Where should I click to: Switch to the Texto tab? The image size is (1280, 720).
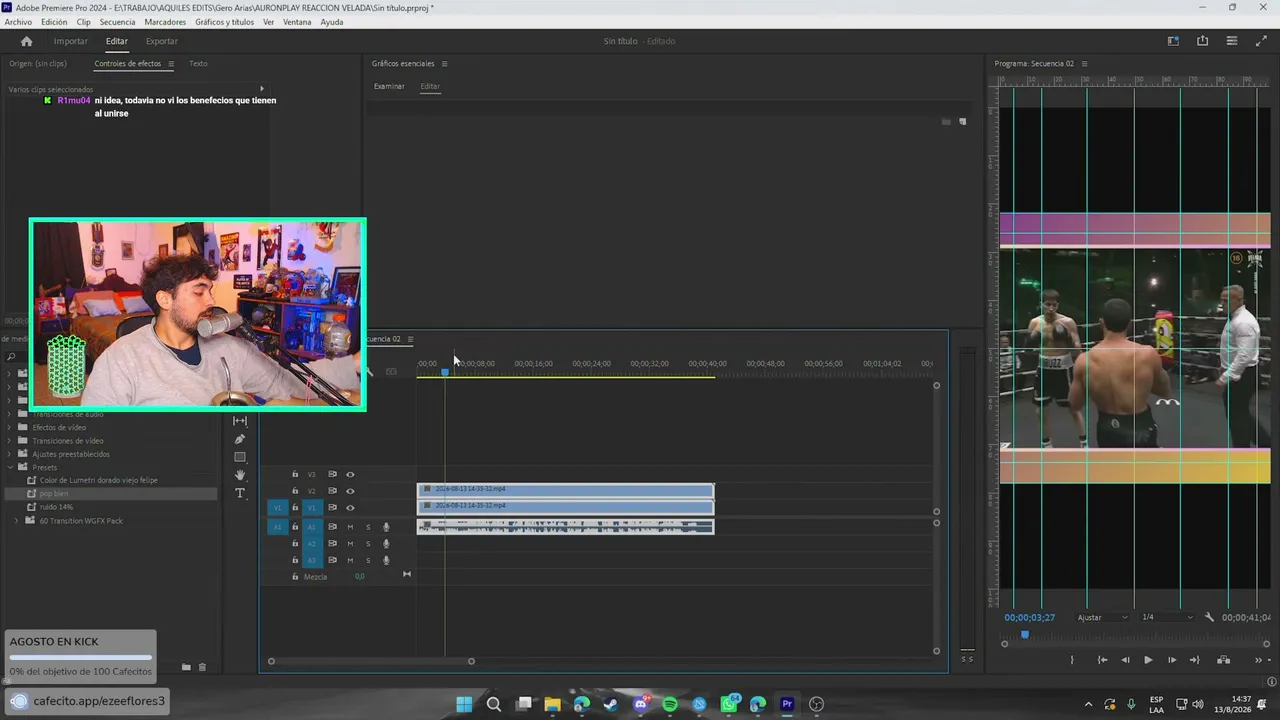pos(198,64)
